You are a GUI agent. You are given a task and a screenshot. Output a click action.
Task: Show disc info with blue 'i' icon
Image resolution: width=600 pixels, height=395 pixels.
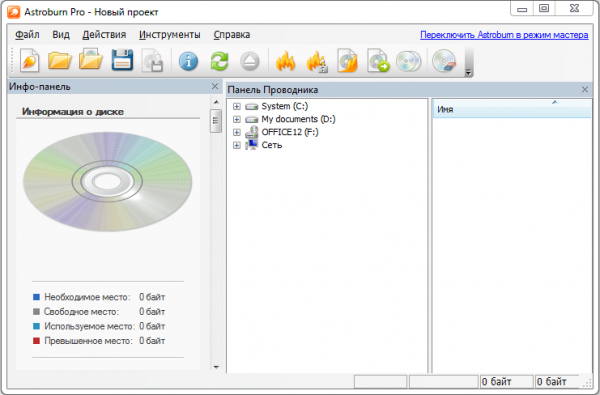(x=188, y=61)
